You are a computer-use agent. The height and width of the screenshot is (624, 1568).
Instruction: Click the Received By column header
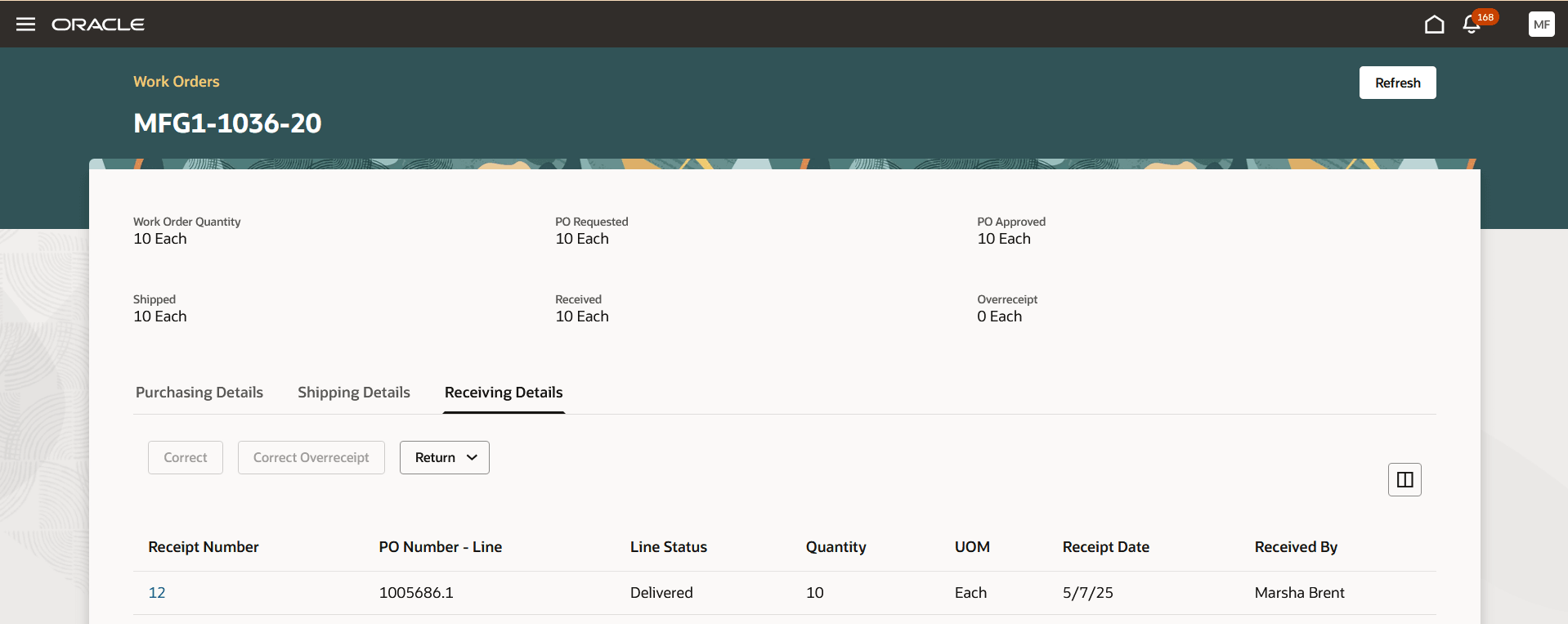pyautogui.click(x=1297, y=547)
